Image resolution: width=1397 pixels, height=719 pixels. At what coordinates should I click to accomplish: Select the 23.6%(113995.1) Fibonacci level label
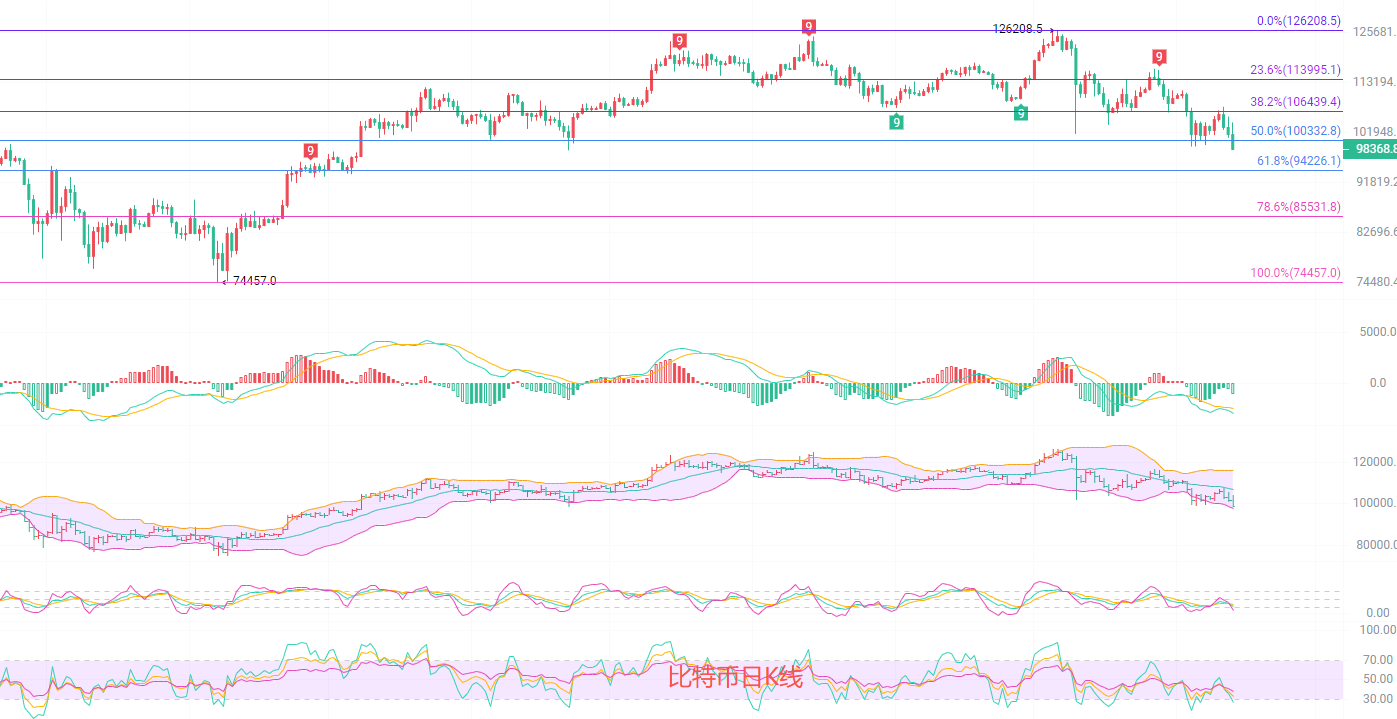(1295, 70)
